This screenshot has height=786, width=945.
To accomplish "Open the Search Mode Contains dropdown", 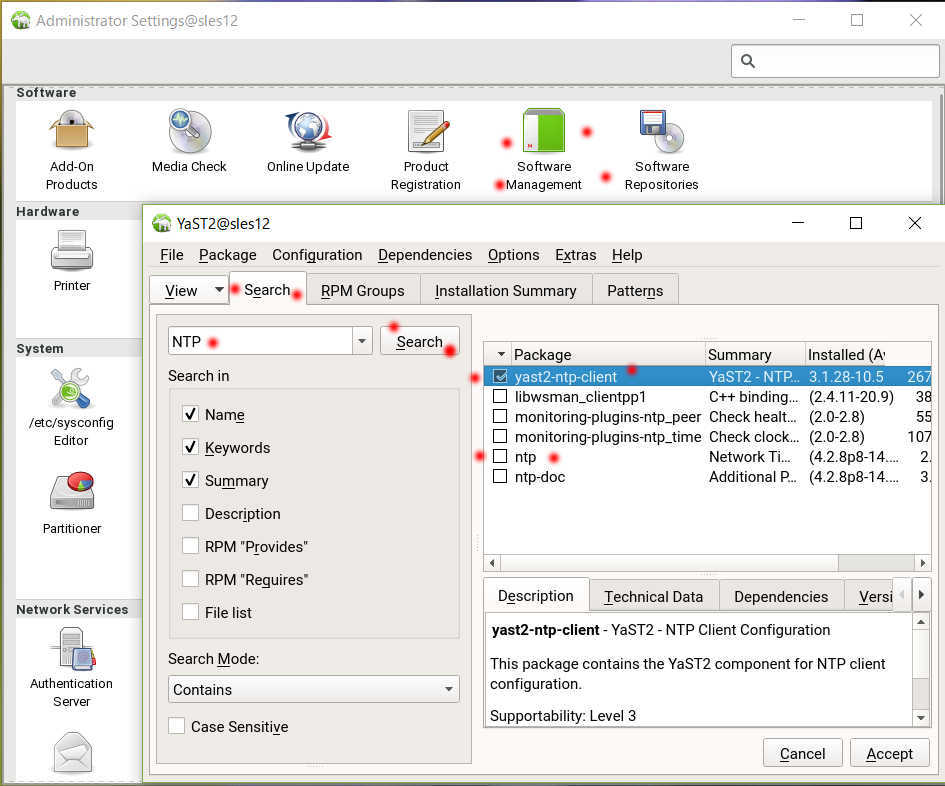I will pyautogui.click(x=313, y=689).
